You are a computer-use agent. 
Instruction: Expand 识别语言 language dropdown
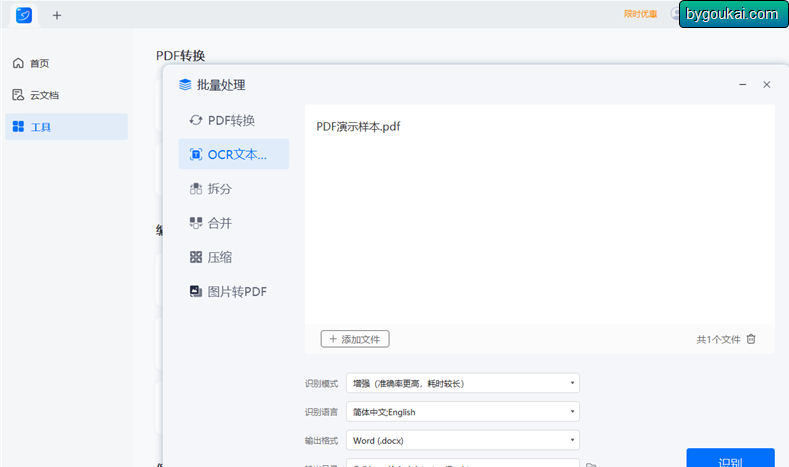(462, 412)
